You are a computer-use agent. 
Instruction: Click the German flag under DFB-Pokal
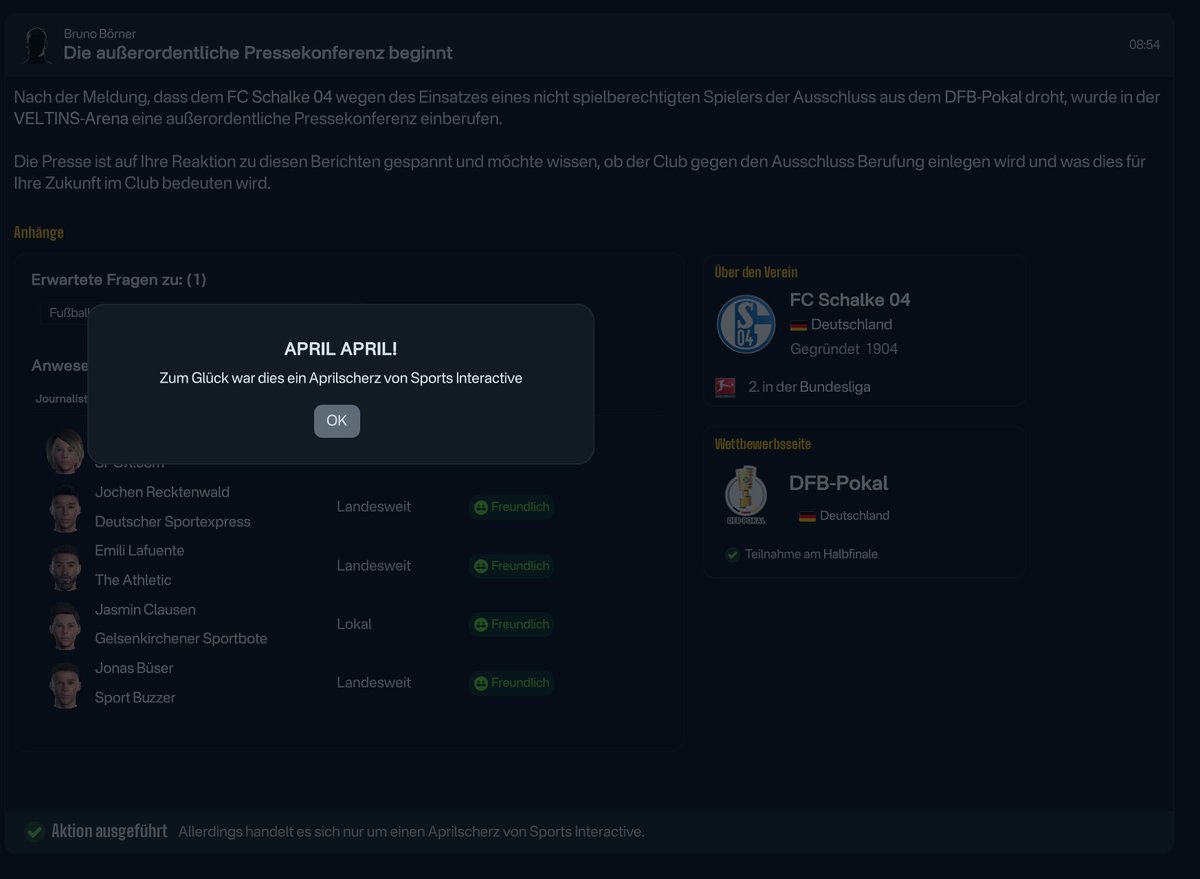[807, 516]
